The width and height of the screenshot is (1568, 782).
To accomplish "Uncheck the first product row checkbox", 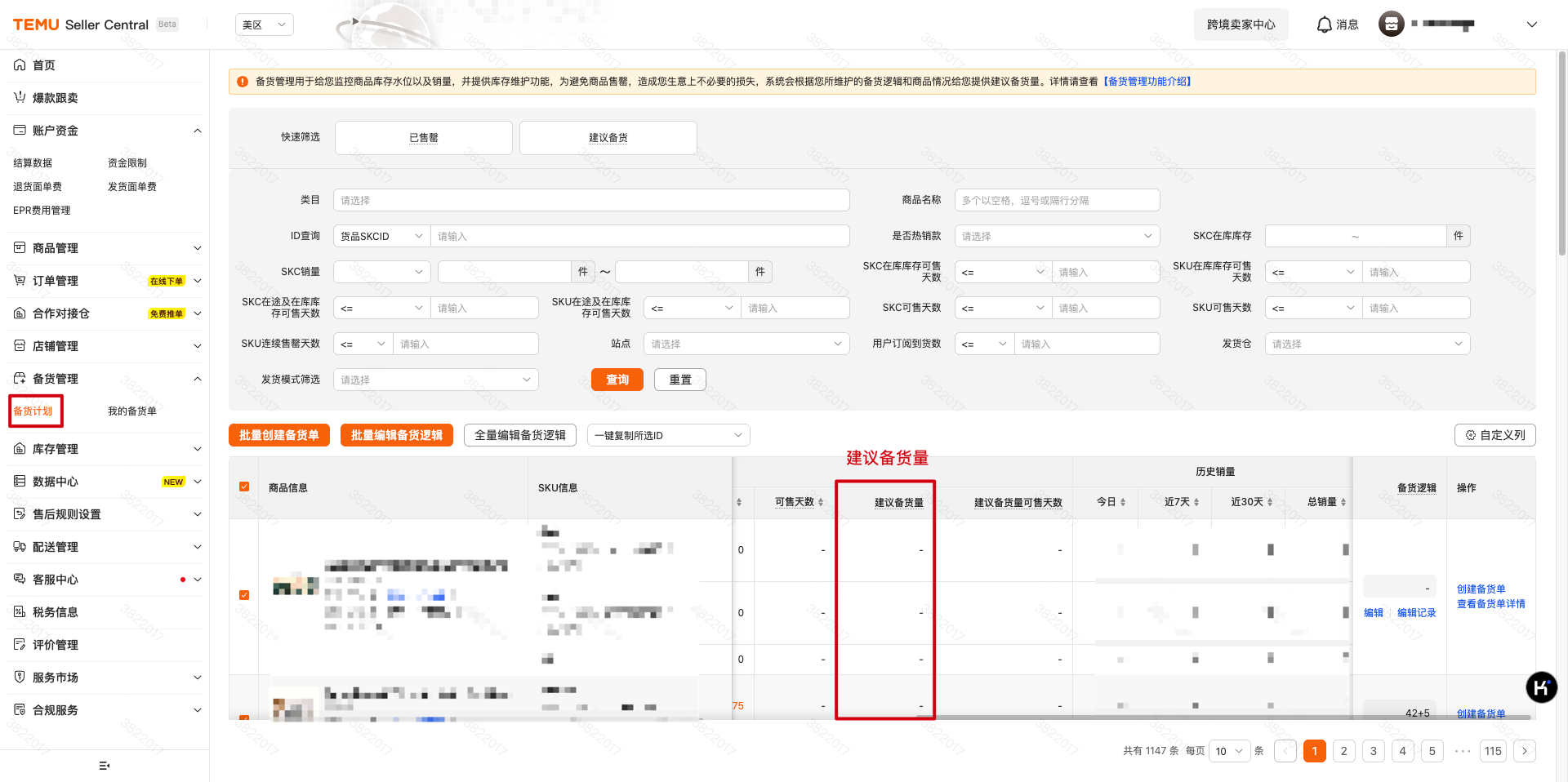I will pos(244,594).
